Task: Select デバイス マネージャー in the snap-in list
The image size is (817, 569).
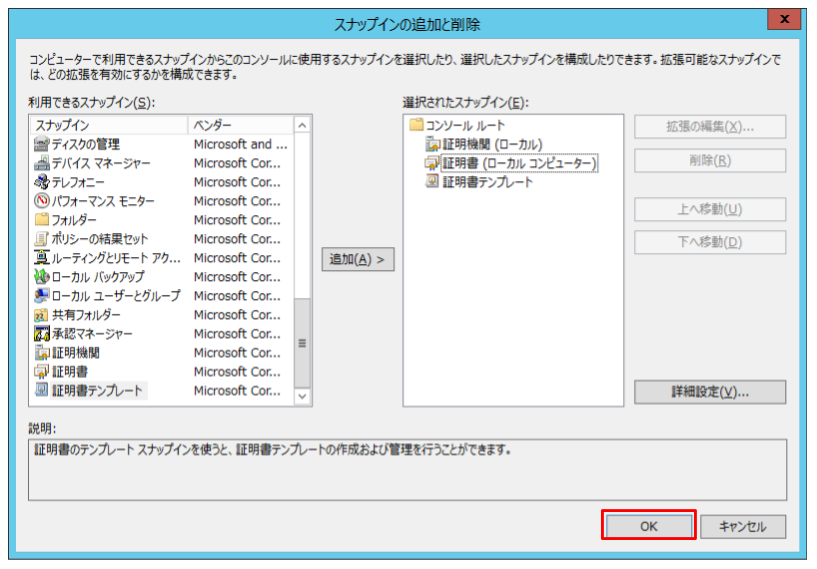Action: (101, 163)
